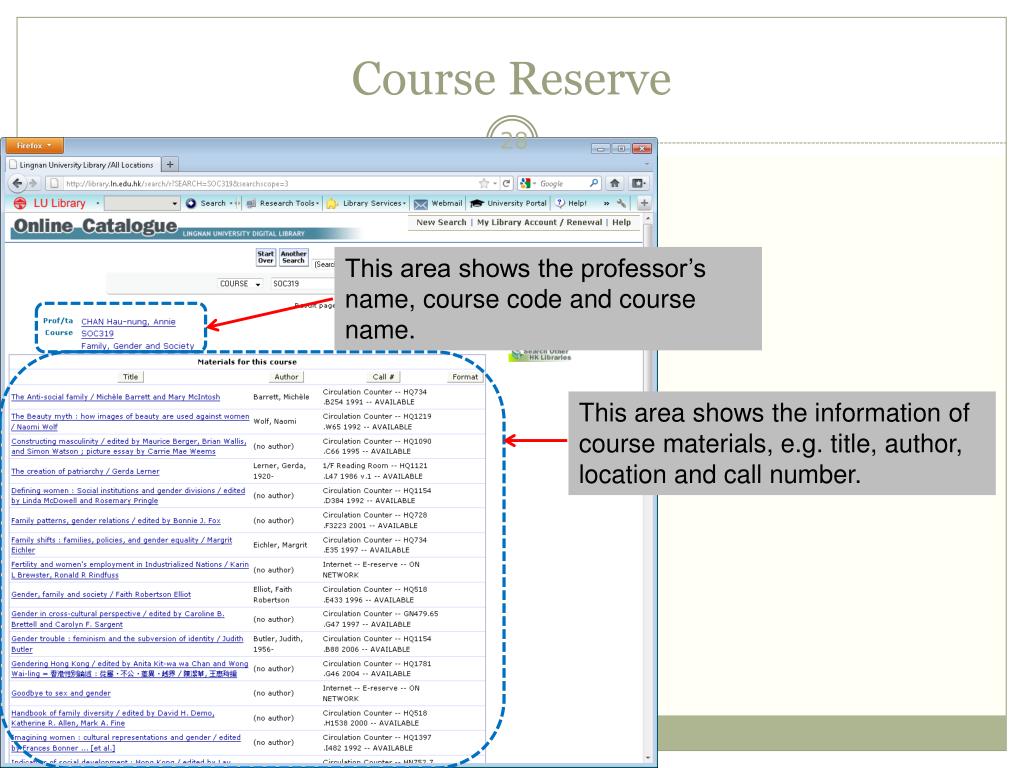Click author text Barrett, Michèle
The height and width of the screenshot is (768, 1024).
pos(281,397)
